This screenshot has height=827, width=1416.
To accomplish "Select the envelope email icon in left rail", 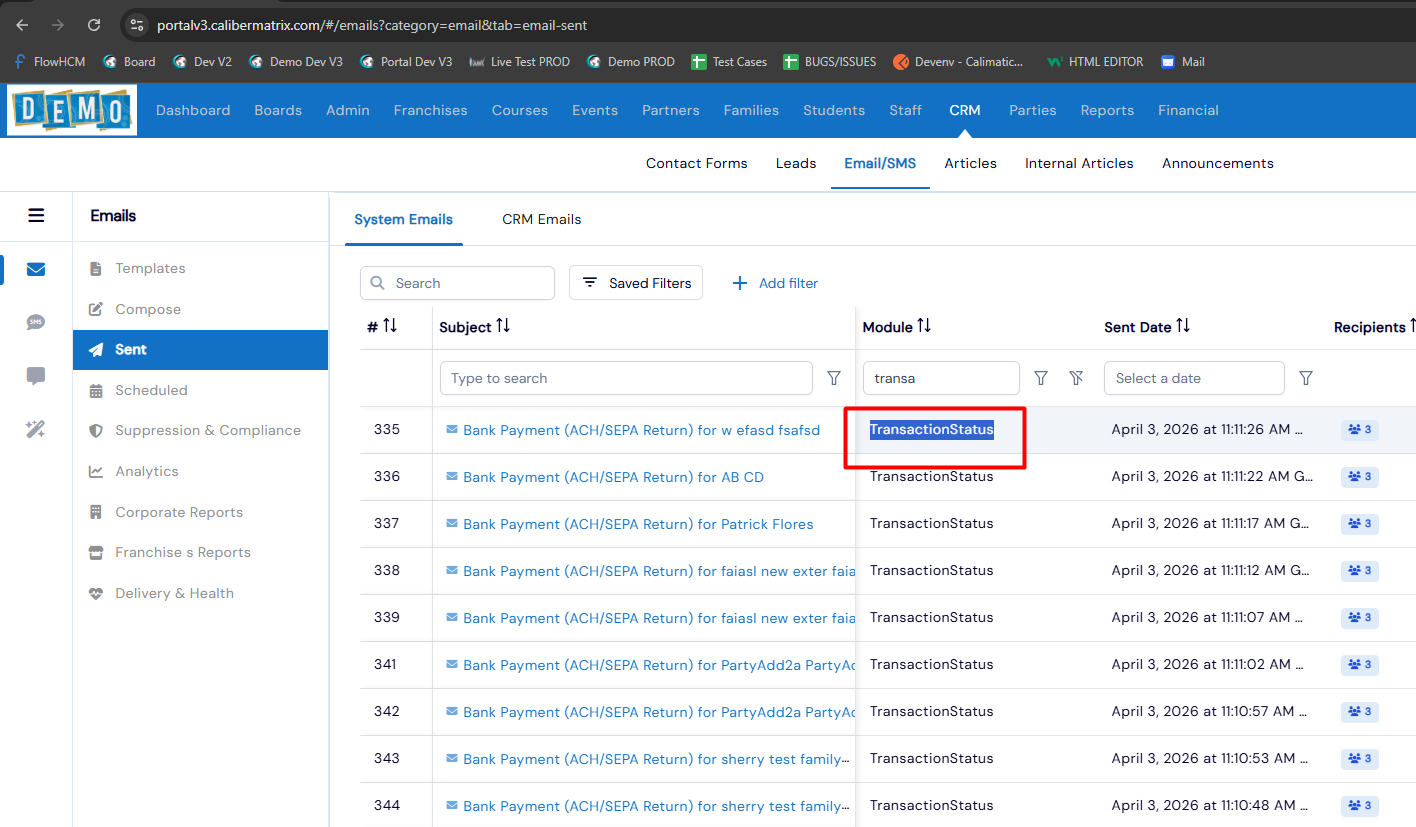I will coord(36,269).
